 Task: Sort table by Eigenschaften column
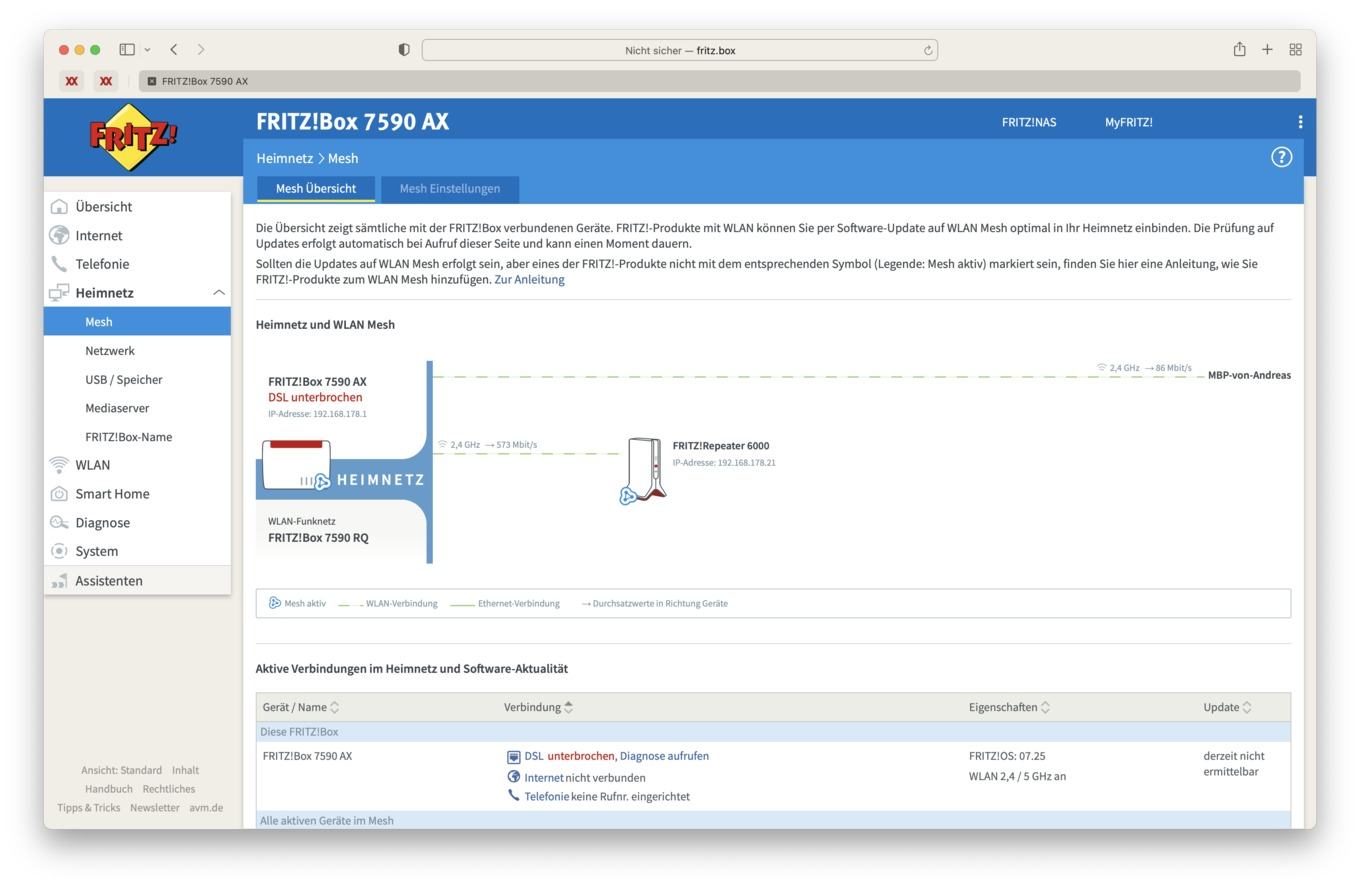(1009, 707)
